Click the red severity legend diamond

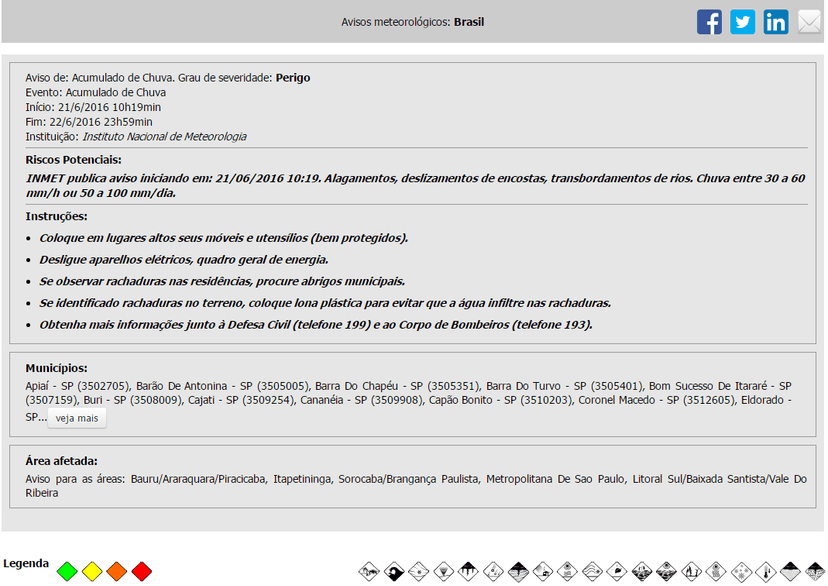(x=142, y=571)
